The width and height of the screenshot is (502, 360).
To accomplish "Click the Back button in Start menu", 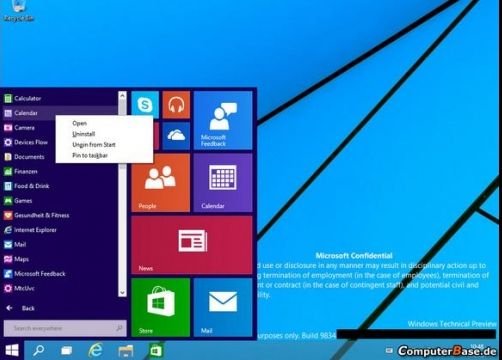I will click(20, 308).
